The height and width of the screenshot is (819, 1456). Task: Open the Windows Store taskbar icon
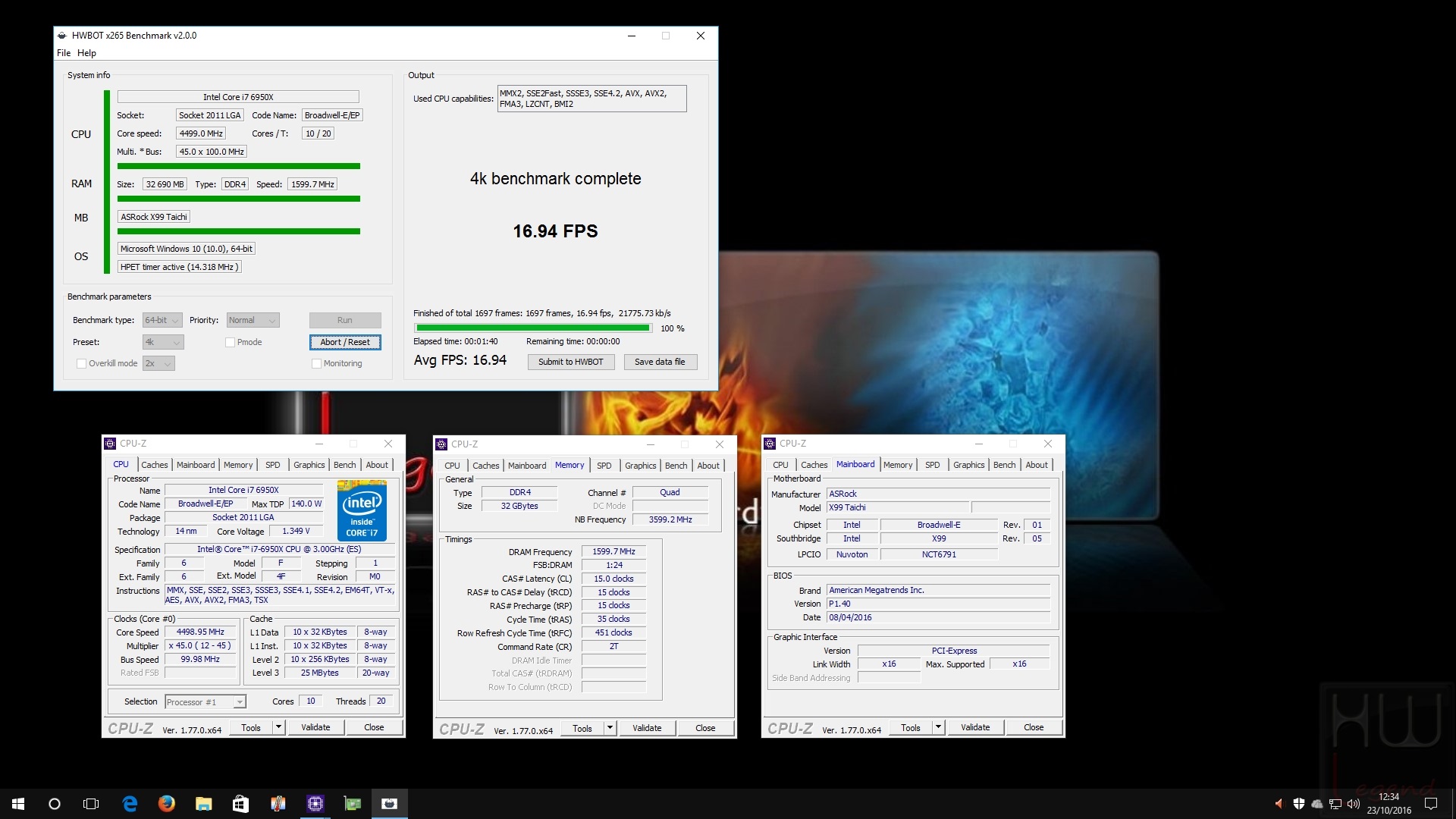[x=240, y=804]
